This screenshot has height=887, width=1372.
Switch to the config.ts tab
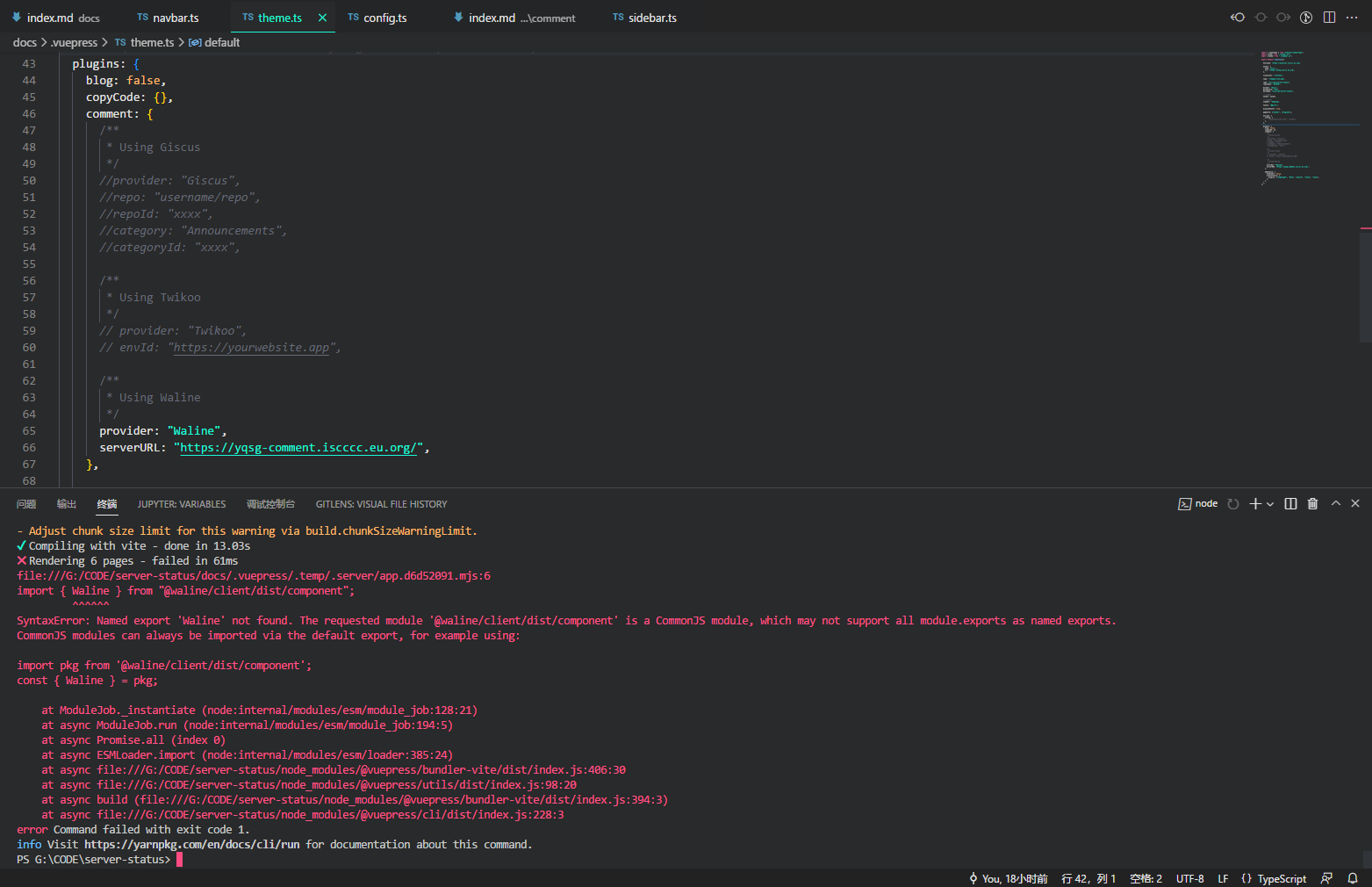tap(384, 17)
